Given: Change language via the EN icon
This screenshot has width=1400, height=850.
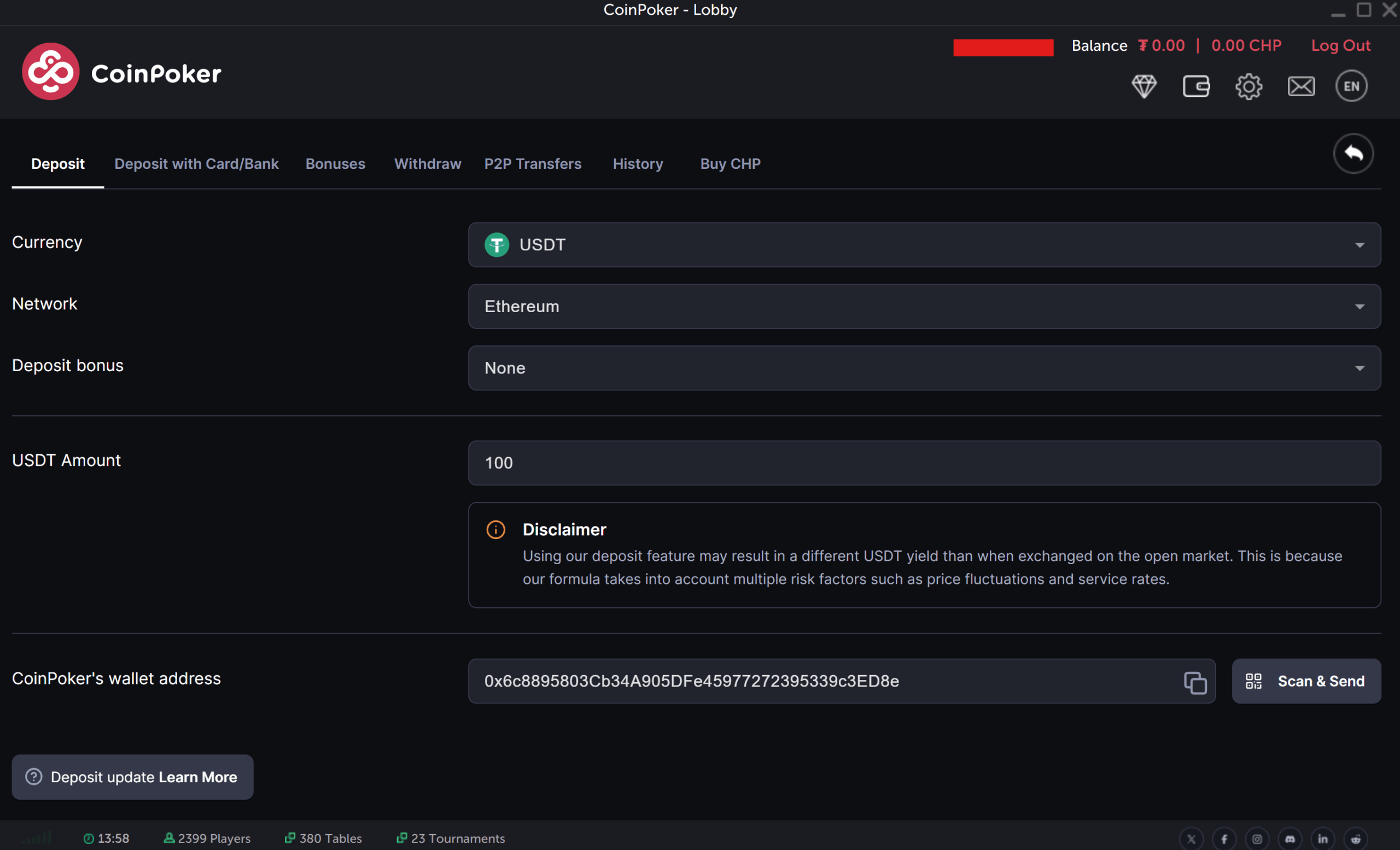Looking at the screenshot, I should pyautogui.click(x=1351, y=86).
